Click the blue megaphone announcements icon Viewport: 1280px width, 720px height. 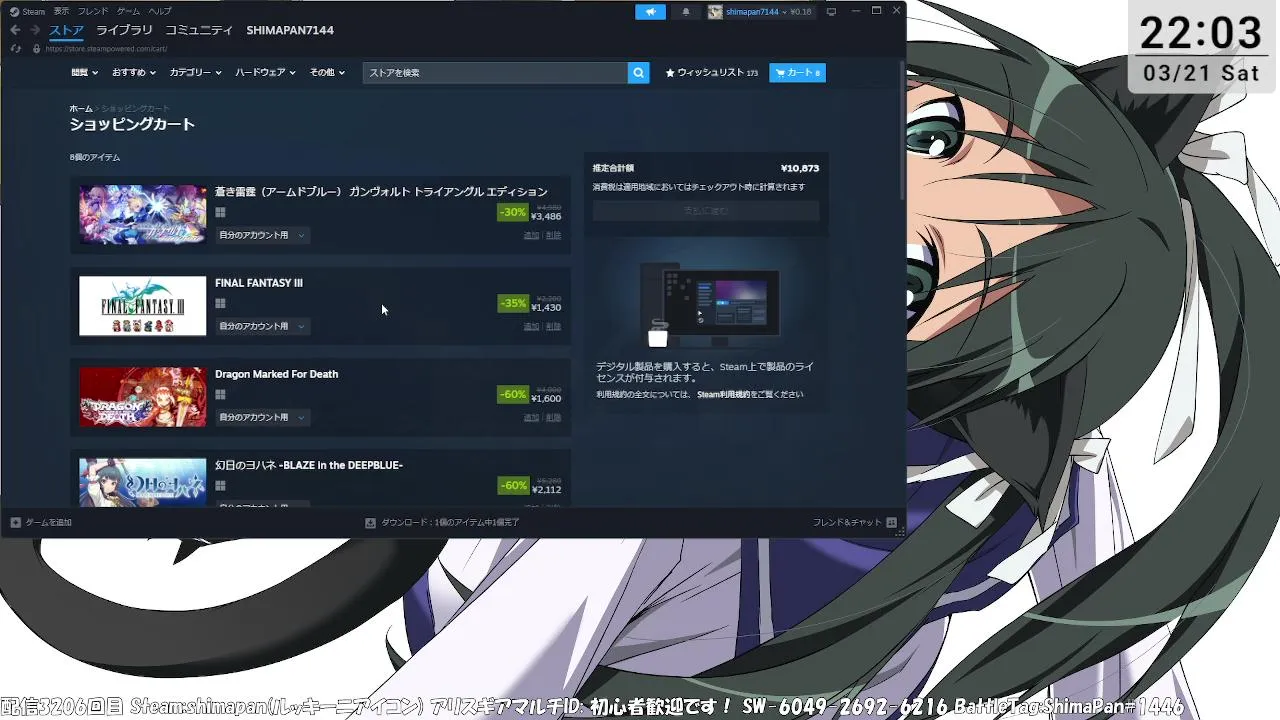click(650, 12)
